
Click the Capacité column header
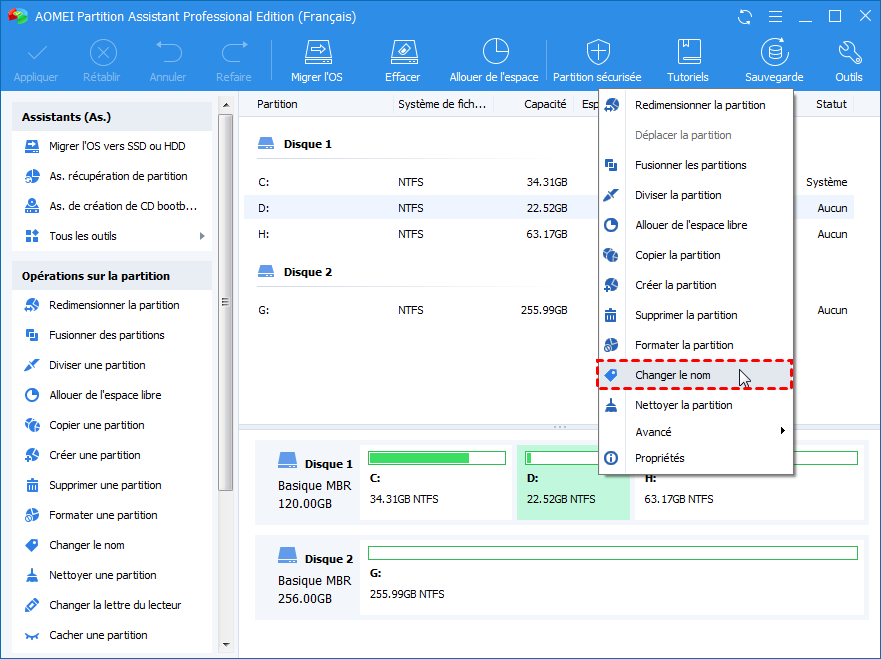coord(545,104)
